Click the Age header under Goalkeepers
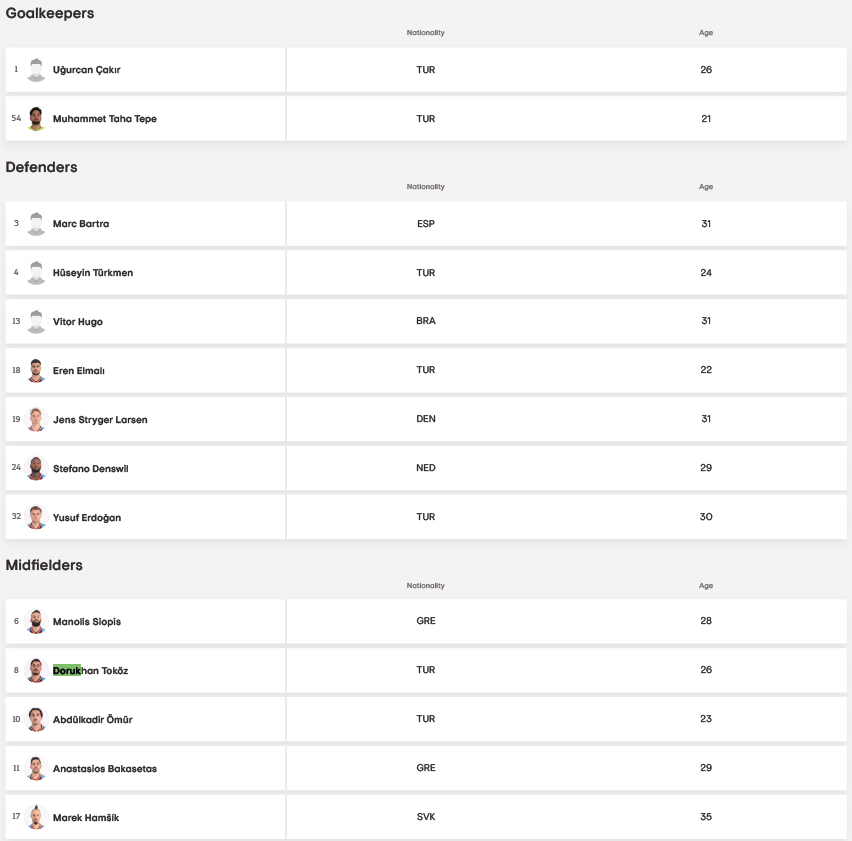 706,33
